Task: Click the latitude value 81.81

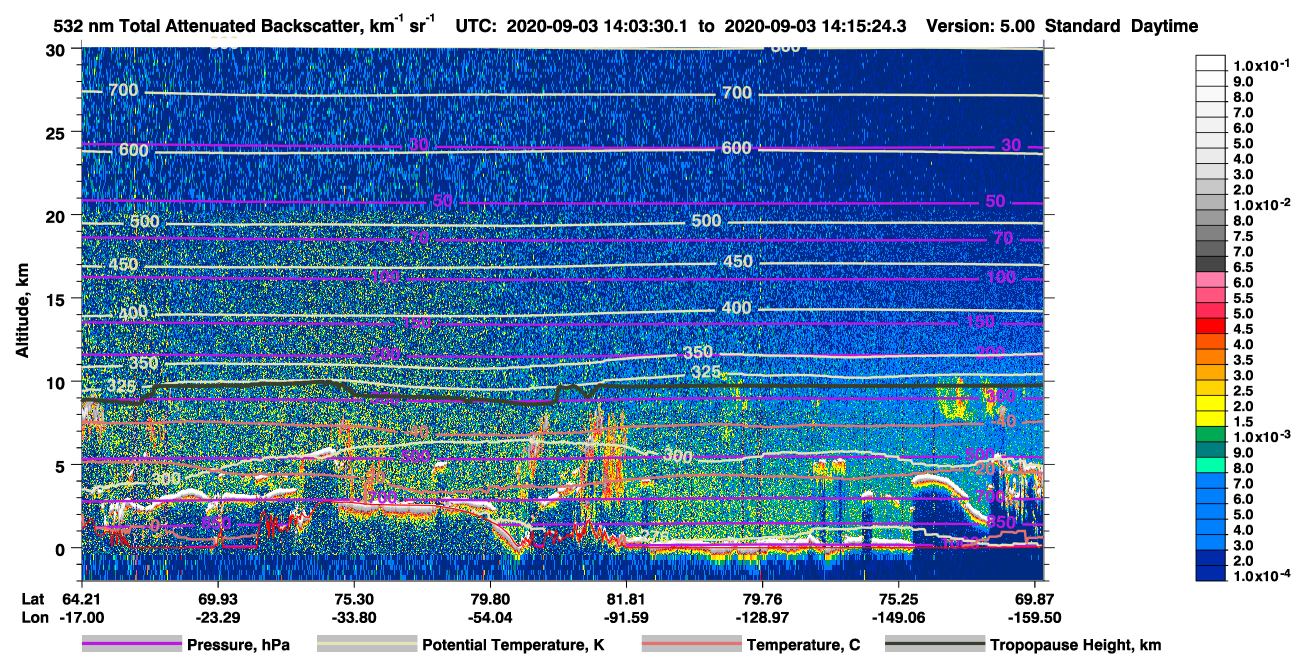Action: [x=626, y=598]
